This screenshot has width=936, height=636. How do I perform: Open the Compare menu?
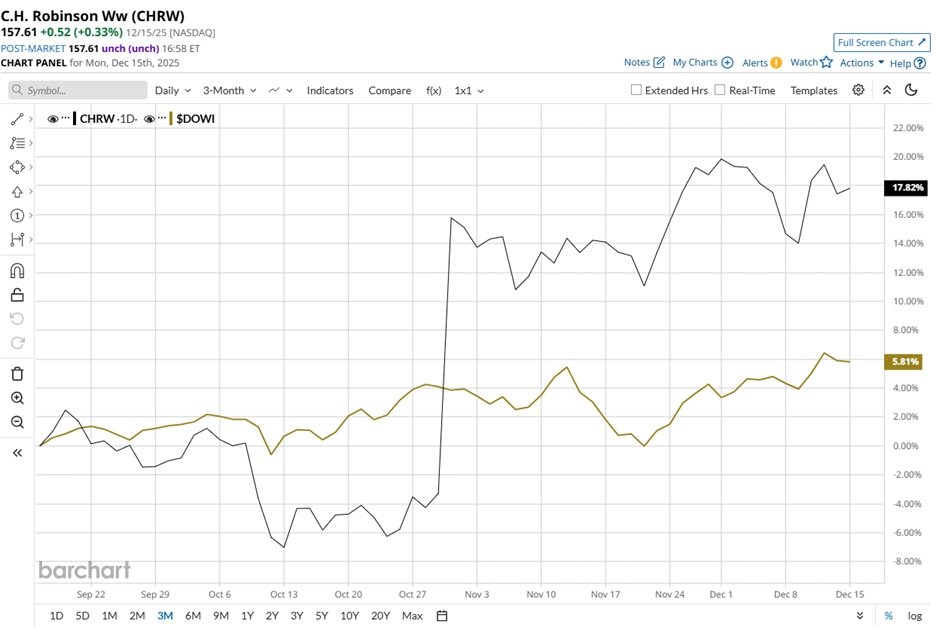[x=389, y=90]
